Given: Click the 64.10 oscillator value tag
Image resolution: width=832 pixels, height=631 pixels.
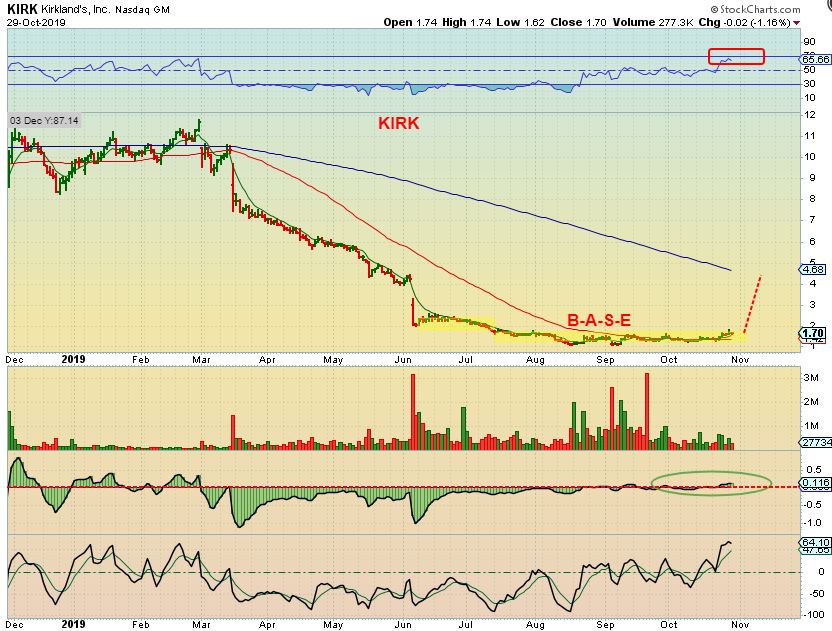Looking at the screenshot, I should point(815,542).
